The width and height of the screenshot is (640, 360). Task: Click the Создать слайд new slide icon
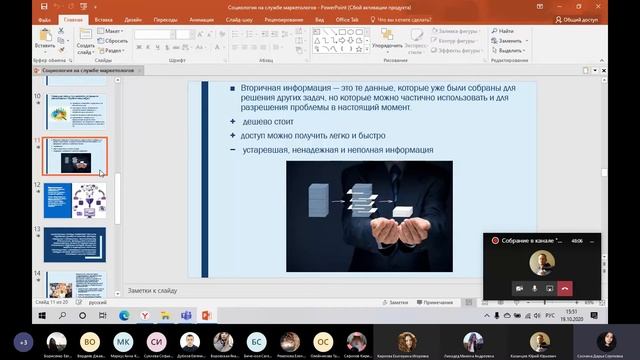pos(85,35)
